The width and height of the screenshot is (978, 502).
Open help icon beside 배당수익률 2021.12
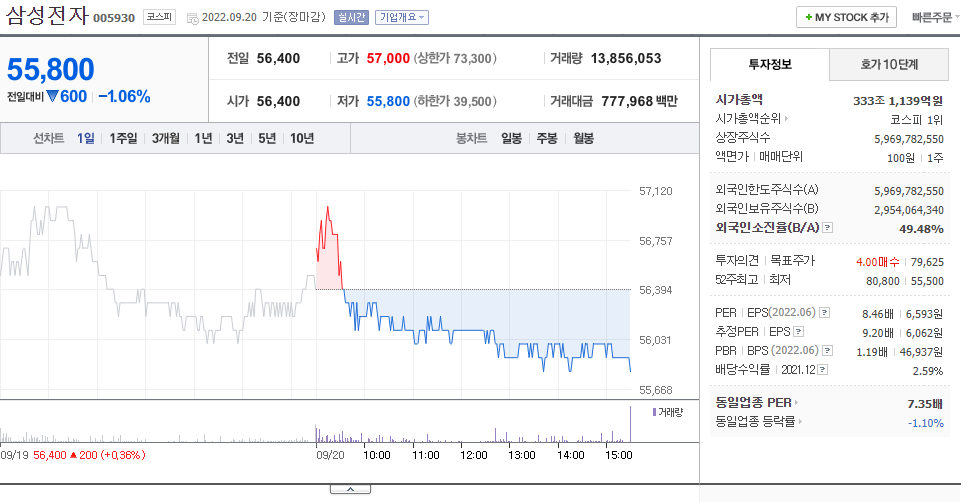(823, 370)
